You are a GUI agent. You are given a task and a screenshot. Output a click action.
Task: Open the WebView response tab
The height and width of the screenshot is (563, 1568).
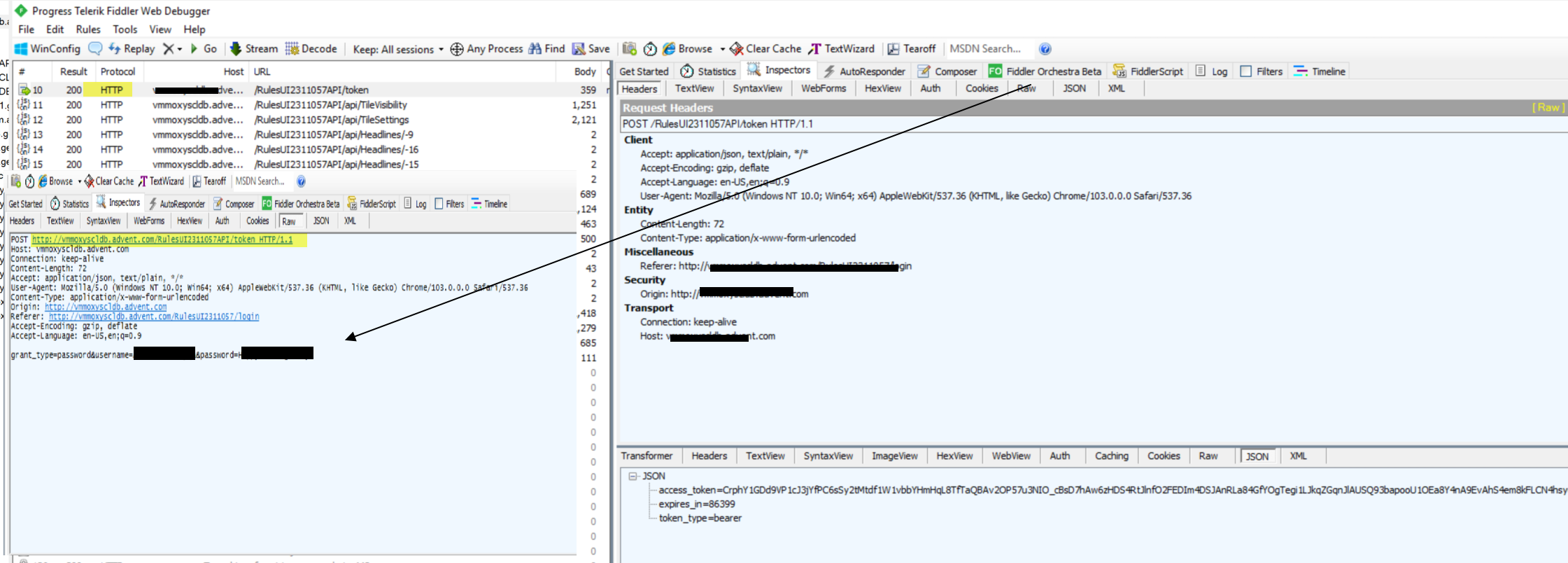[1011, 456]
